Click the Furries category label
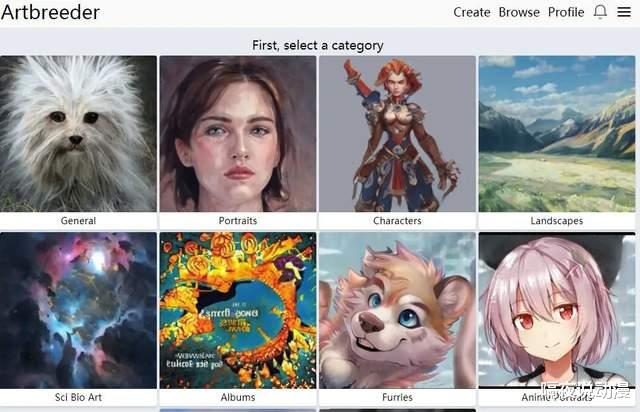This screenshot has height=412, width=640. coord(397,397)
